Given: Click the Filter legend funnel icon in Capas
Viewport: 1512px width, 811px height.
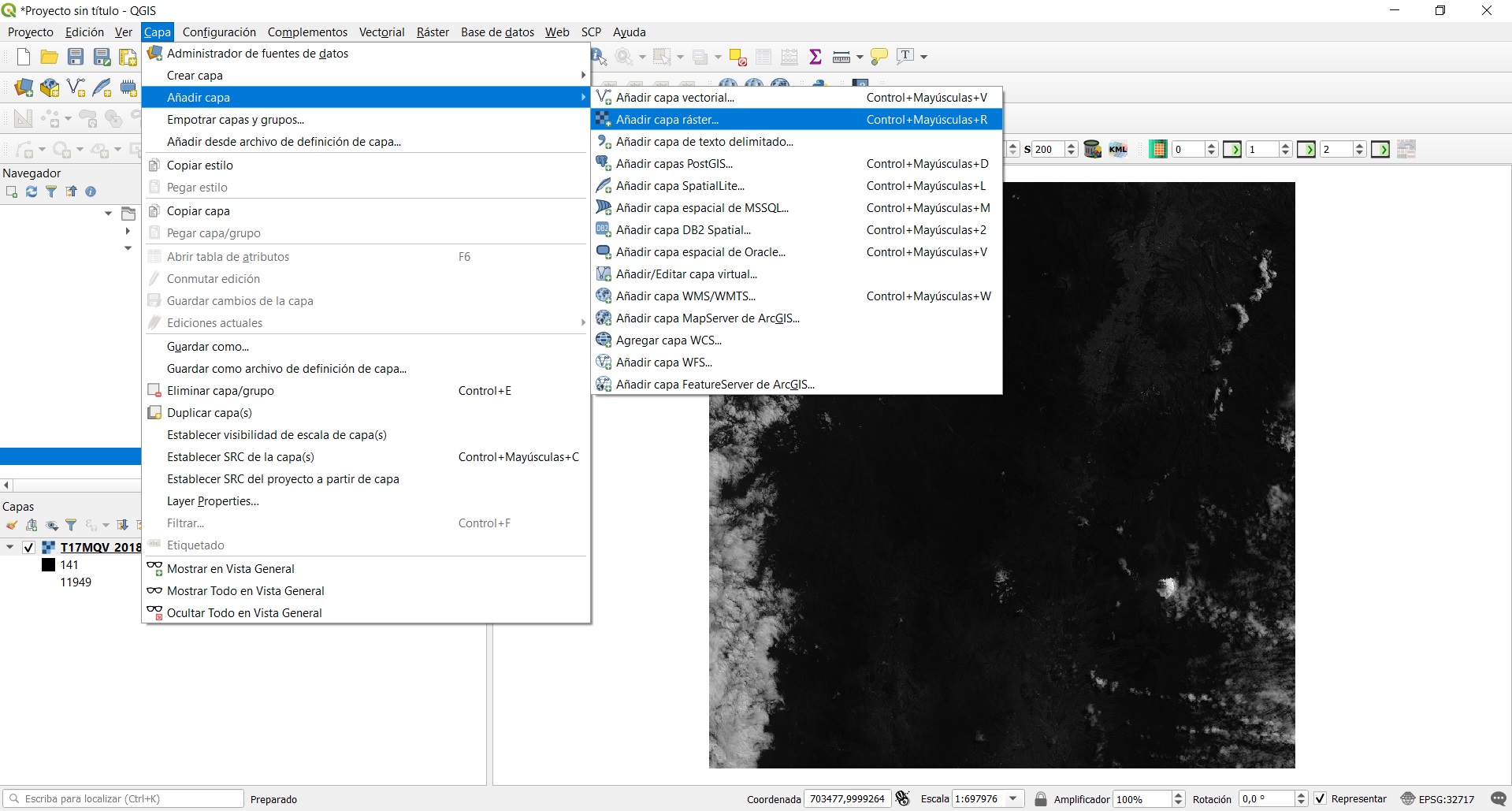Looking at the screenshot, I should pyautogui.click(x=71, y=525).
